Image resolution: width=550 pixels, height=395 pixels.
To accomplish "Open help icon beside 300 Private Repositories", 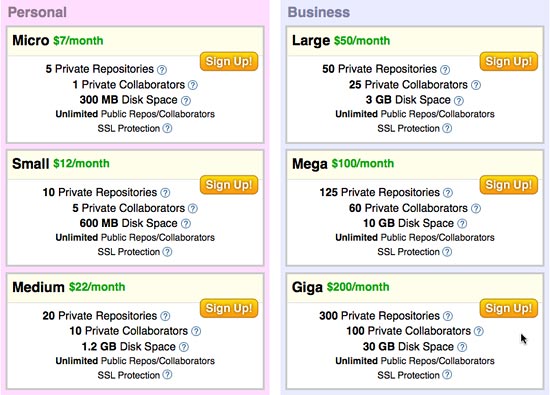I will pos(448,316).
